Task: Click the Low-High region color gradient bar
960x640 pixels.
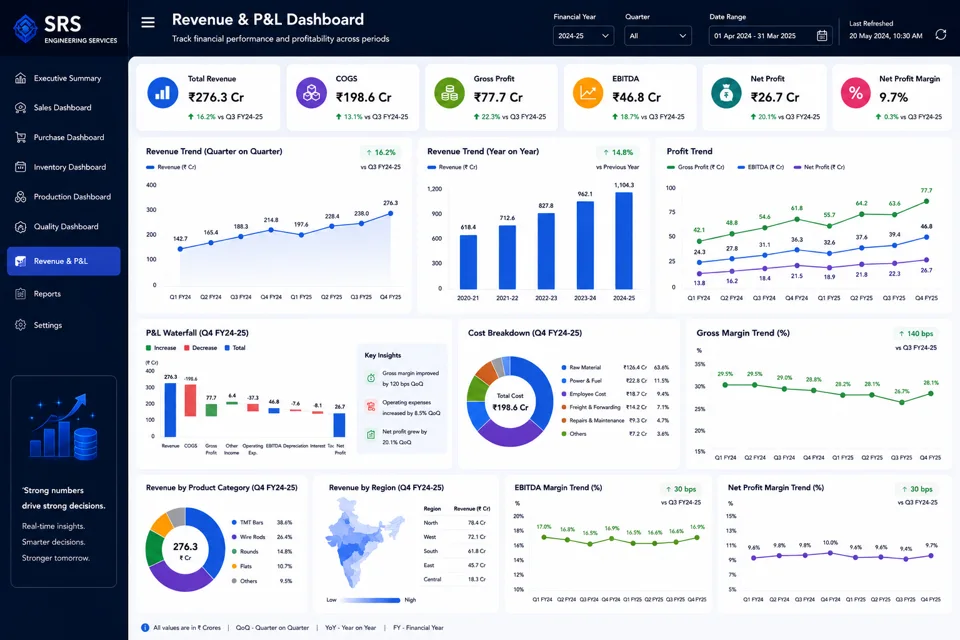Action: [x=370, y=600]
